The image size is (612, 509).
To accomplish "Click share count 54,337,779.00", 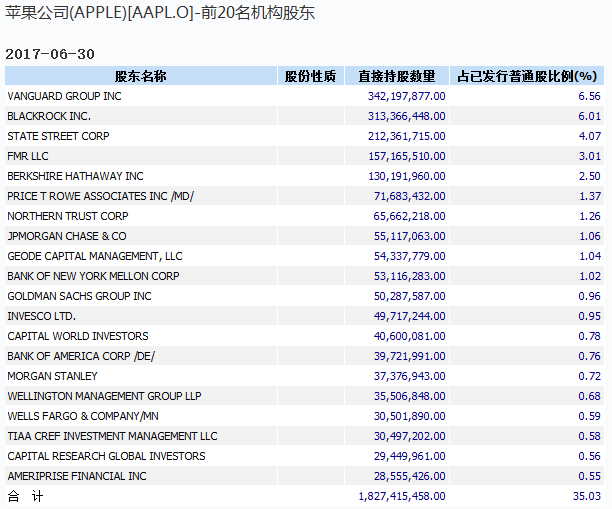I will pyautogui.click(x=409, y=256).
